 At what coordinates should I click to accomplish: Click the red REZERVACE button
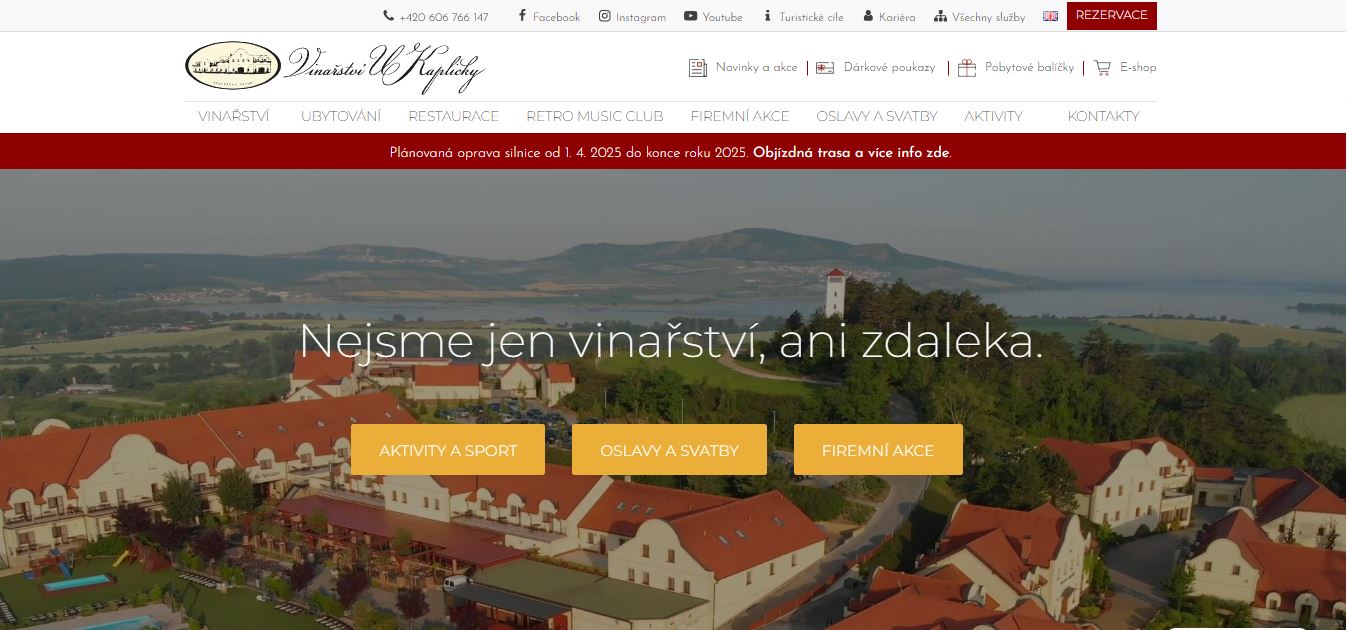[x=1112, y=16]
